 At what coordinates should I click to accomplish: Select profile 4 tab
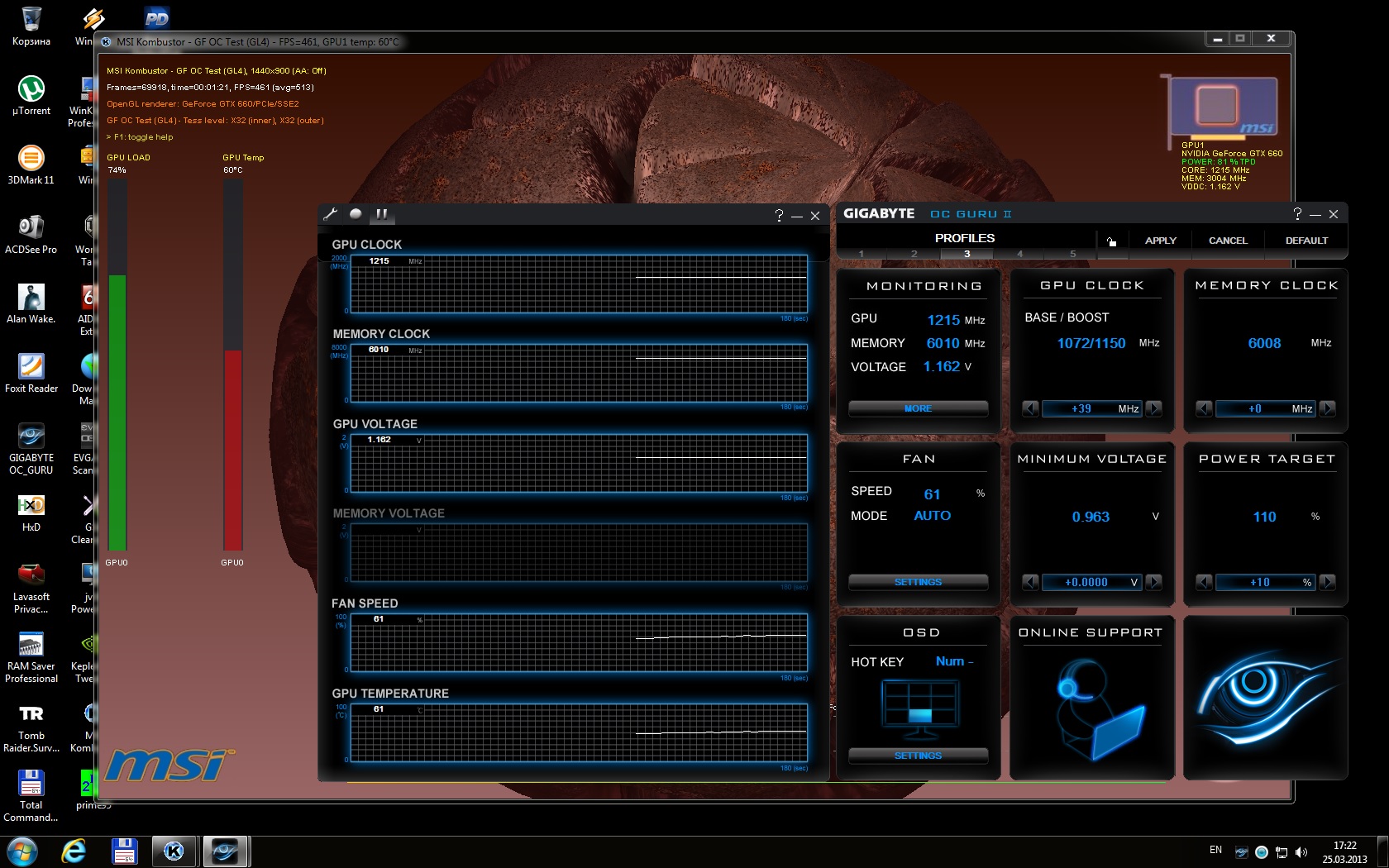coord(1019,254)
